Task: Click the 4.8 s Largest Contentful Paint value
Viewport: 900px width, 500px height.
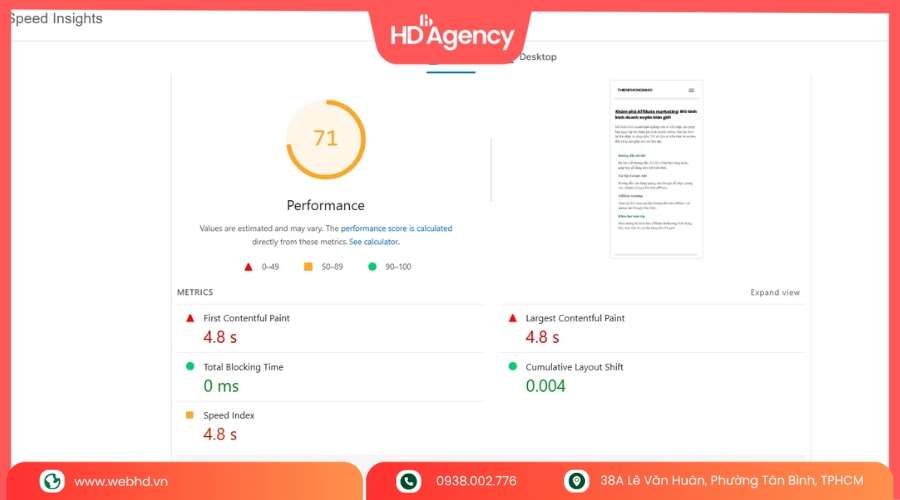Action: click(542, 337)
